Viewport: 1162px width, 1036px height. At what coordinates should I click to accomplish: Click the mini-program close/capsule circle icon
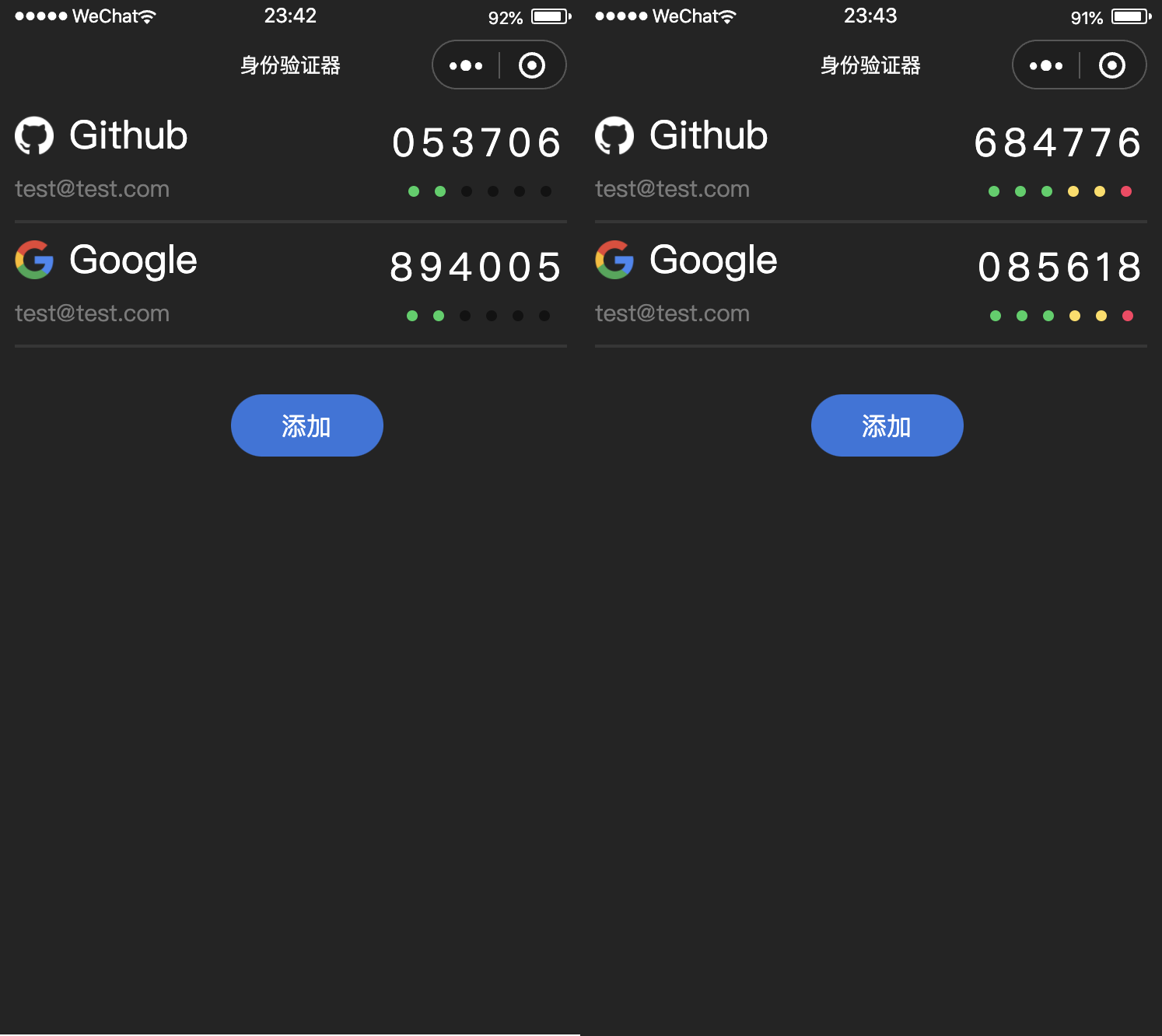click(532, 65)
